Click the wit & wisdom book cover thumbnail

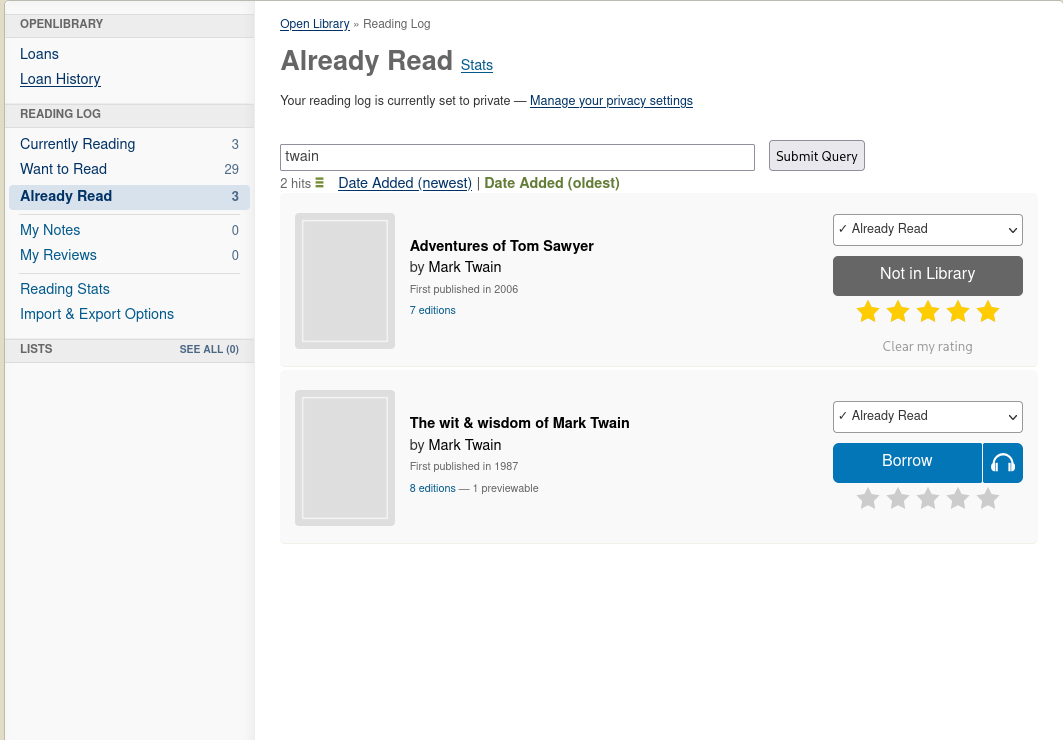(x=345, y=458)
